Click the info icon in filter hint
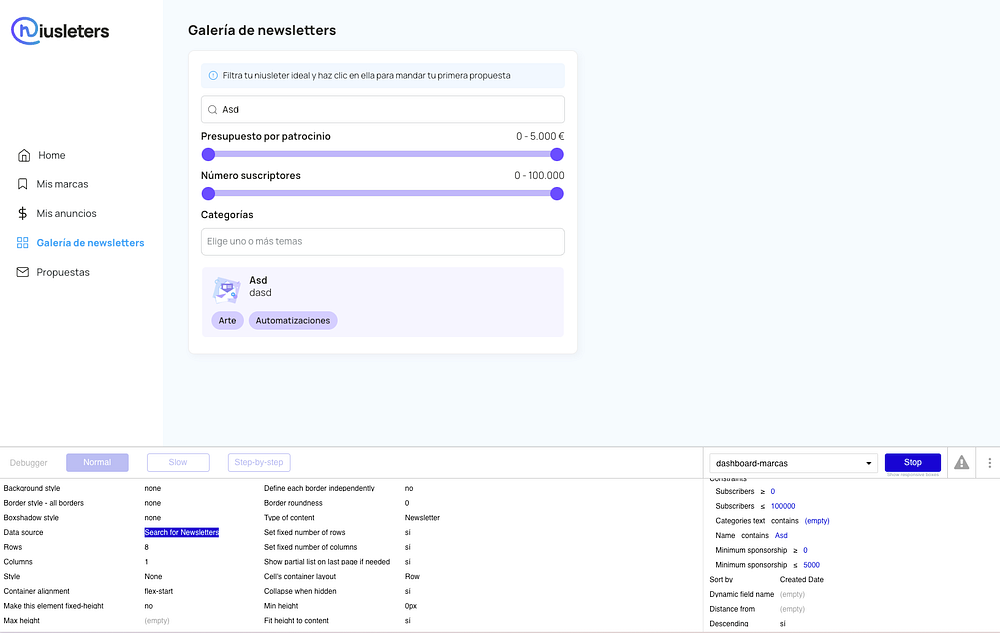1000x633 pixels. coord(213,76)
